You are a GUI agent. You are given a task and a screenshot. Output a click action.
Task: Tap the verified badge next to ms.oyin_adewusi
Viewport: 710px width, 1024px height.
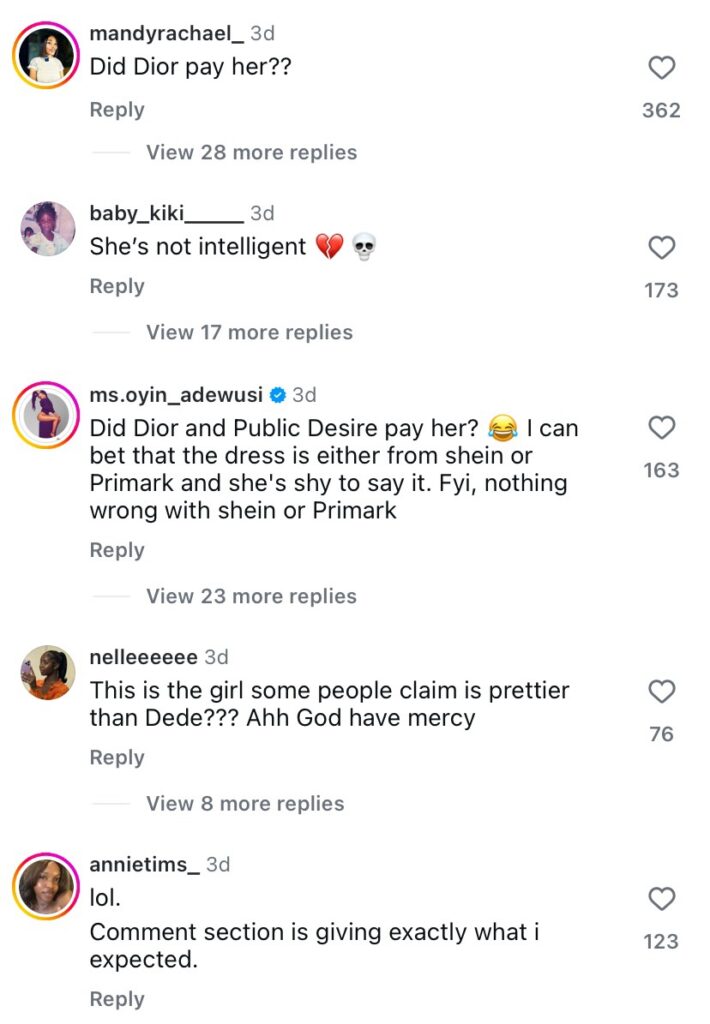(x=279, y=395)
